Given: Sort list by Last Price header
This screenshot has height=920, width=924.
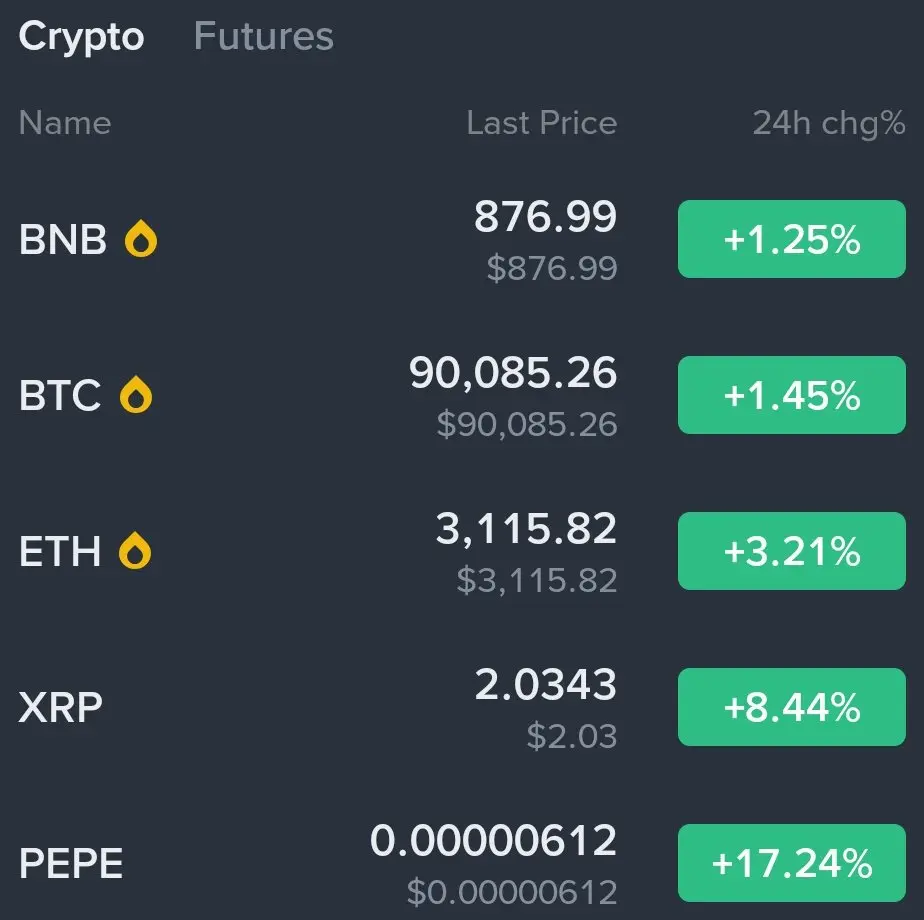Looking at the screenshot, I should (x=542, y=123).
